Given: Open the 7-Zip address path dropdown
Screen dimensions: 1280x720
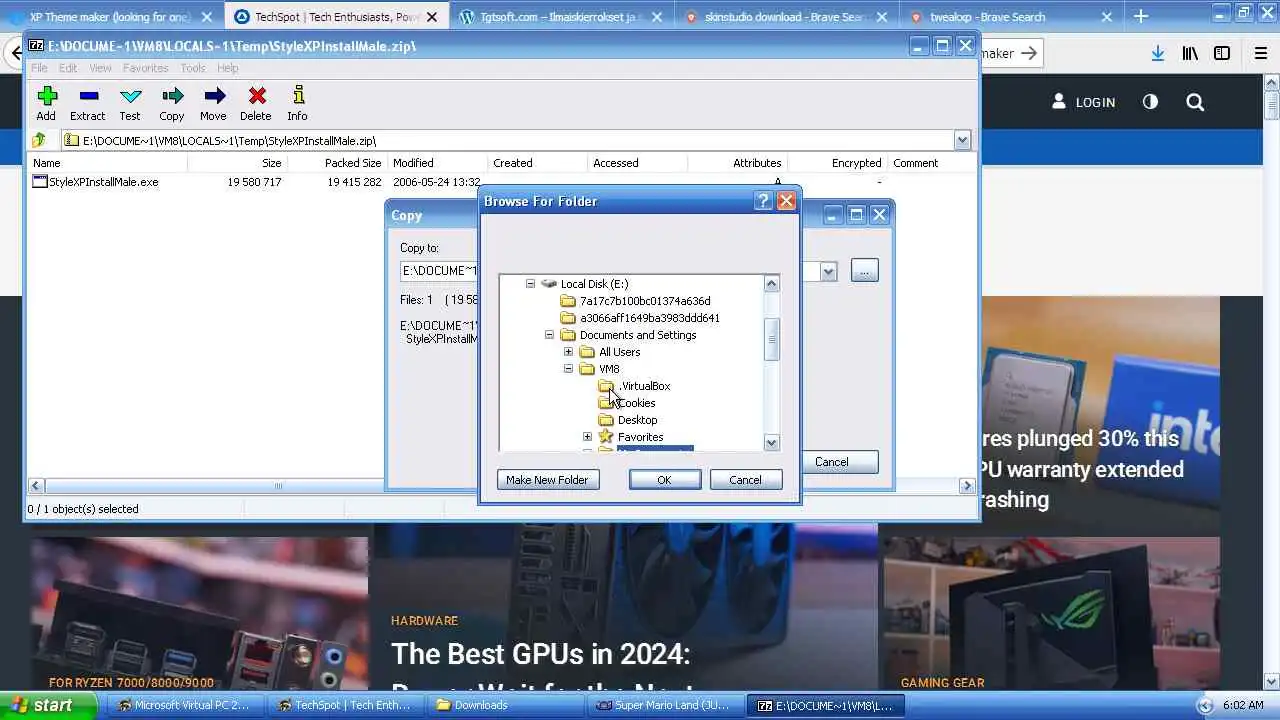Looking at the screenshot, I should tap(962, 140).
